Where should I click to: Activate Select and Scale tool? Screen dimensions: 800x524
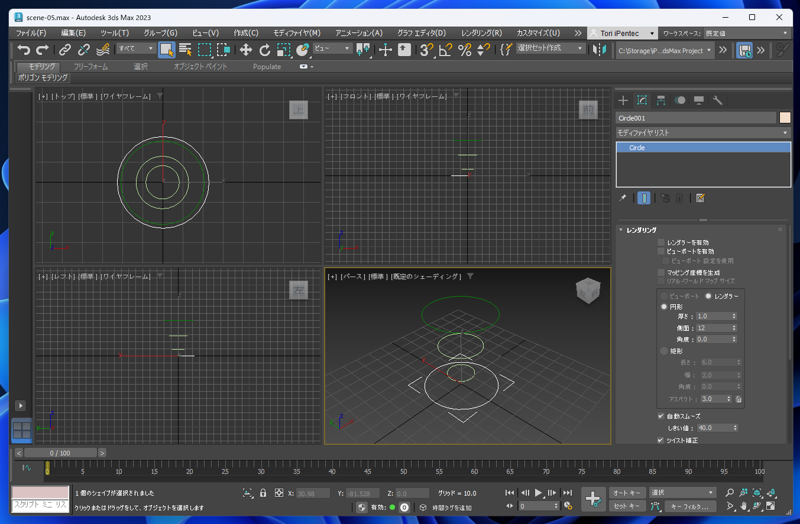(x=283, y=49)
